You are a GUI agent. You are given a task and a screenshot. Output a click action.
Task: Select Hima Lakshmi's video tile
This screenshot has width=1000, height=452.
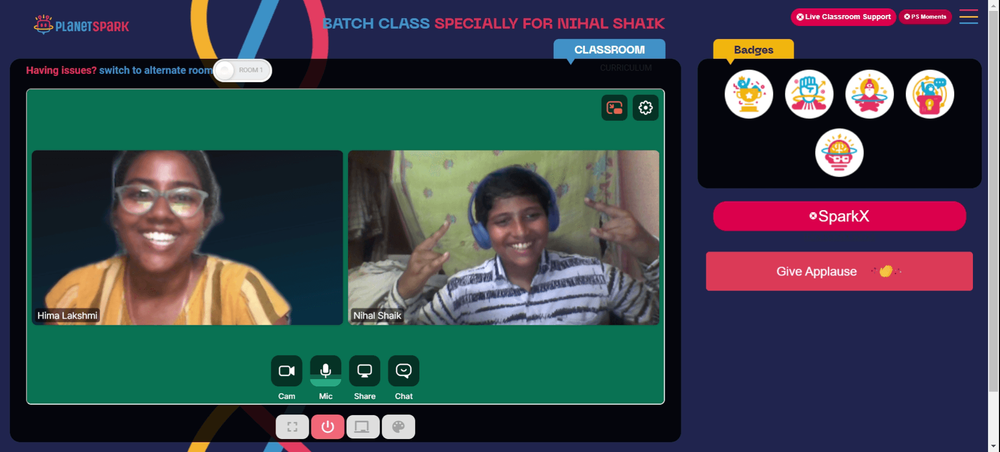pyautogui.click(x=188, y=238)
